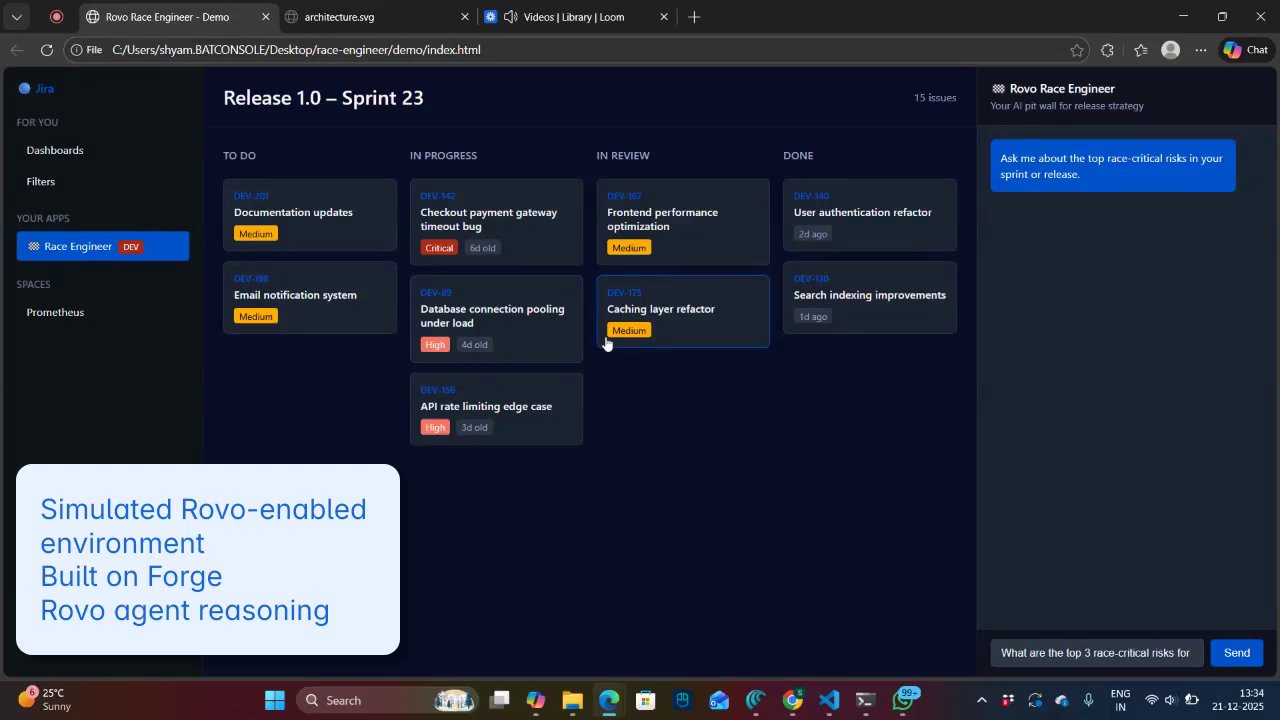Open Terminal from taskbar
The image size is (1280, 720).
866,700
